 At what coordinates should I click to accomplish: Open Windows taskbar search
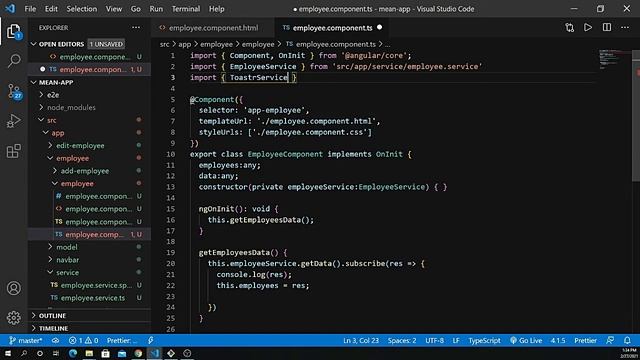click(24, 353)
